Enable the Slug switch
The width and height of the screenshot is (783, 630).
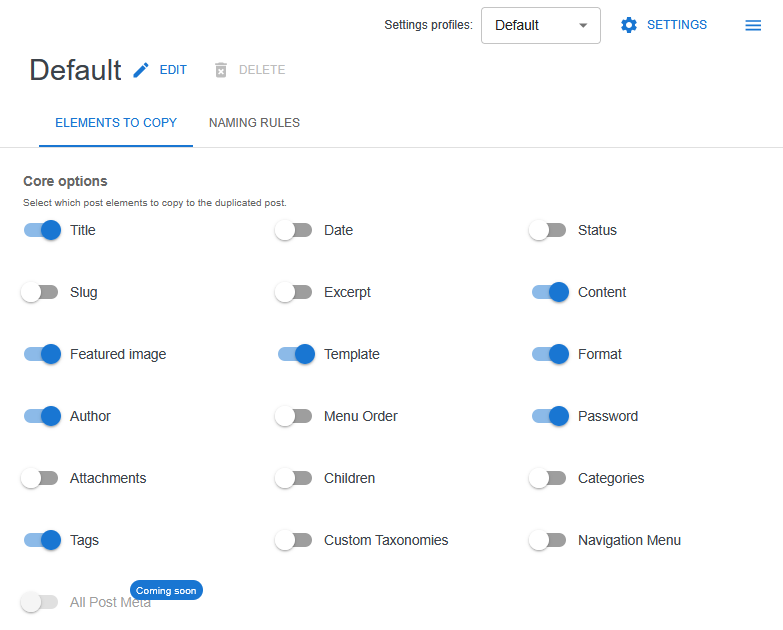[x=40, y=292]
